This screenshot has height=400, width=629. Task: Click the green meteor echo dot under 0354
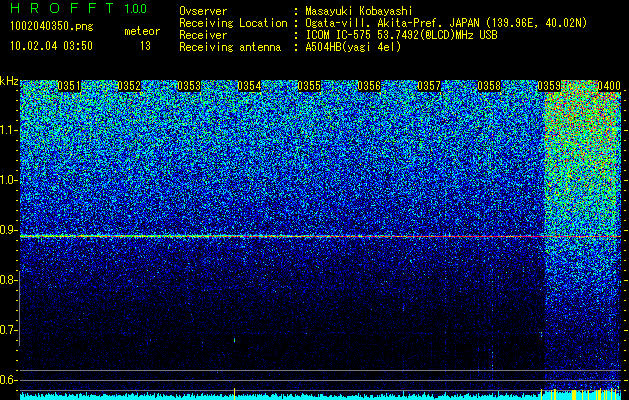click(x=235, y=340)
